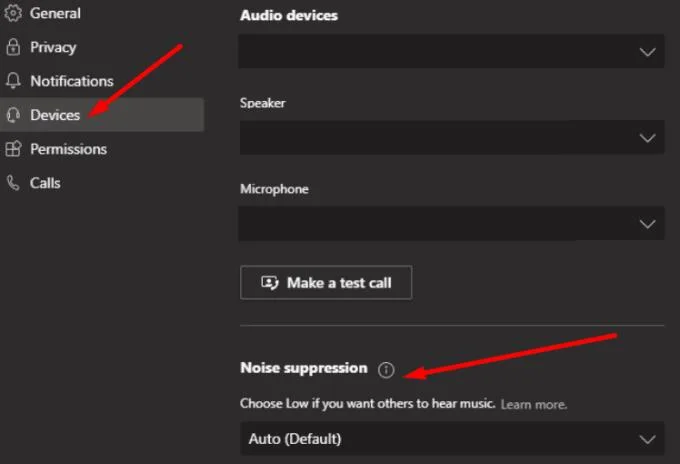The height and width of the screenshot is (464, 680).
Task: Click the Devices headset icon
Action: [13, 115]
